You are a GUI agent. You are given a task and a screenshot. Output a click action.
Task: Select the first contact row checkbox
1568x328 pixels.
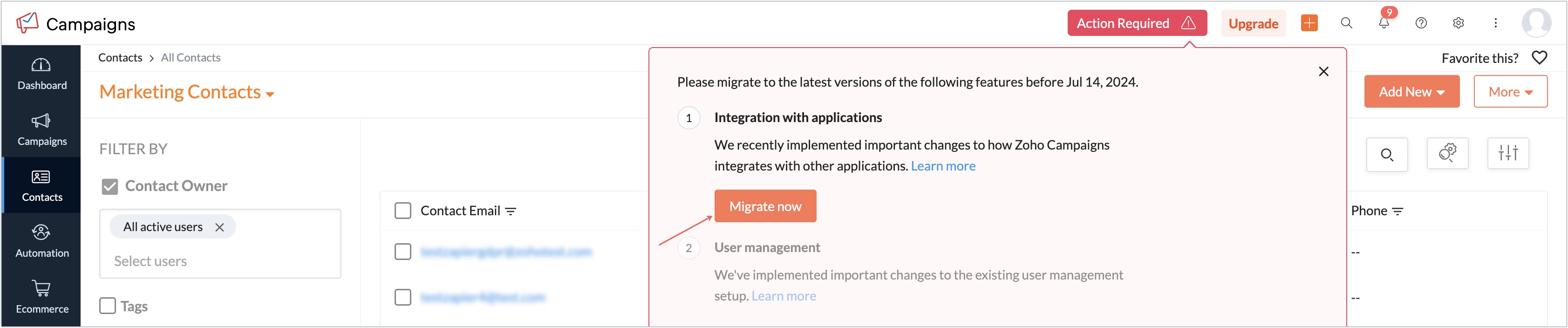(403, 252)
